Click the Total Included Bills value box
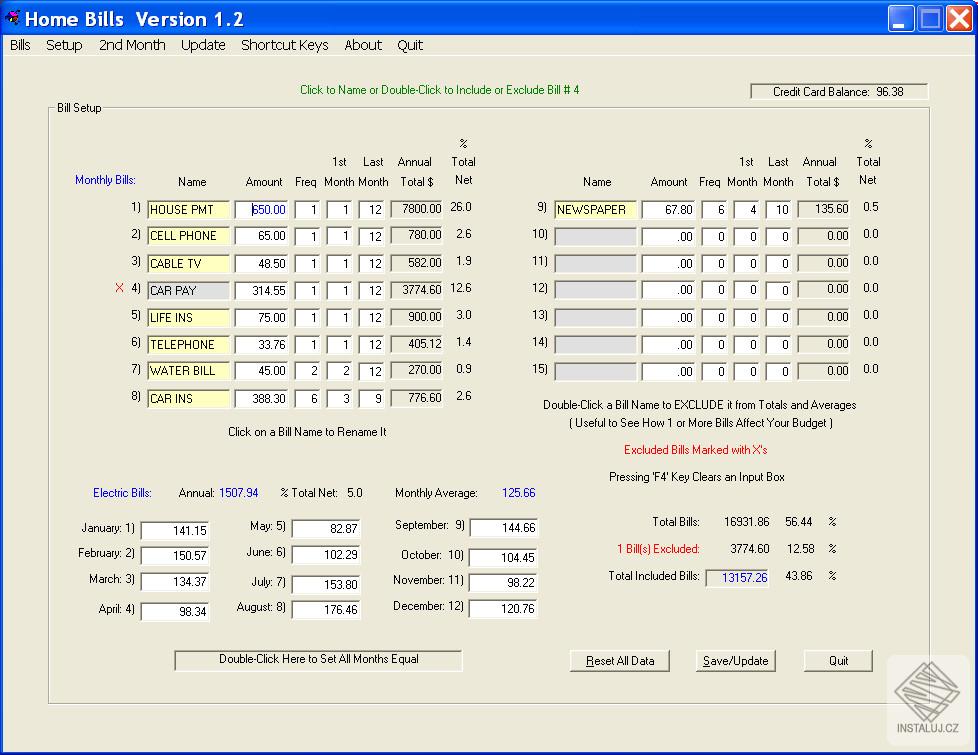The image size is (978, 755). pyautogui.click(x=737, y=578)
